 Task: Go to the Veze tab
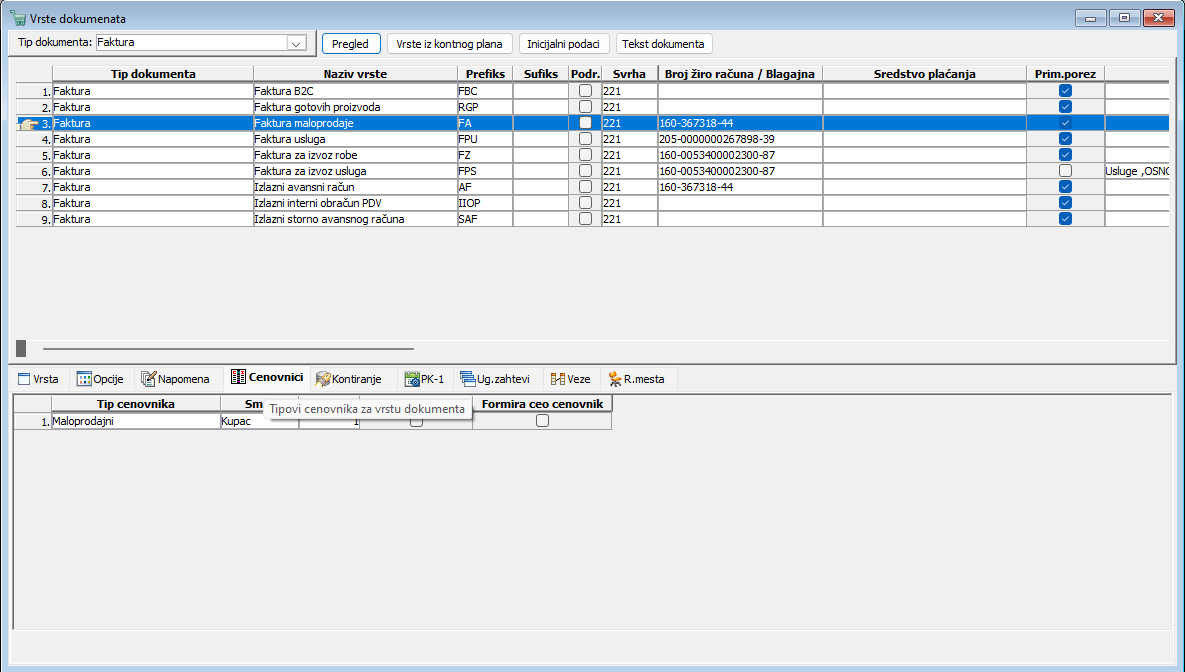tap(571, 379)
